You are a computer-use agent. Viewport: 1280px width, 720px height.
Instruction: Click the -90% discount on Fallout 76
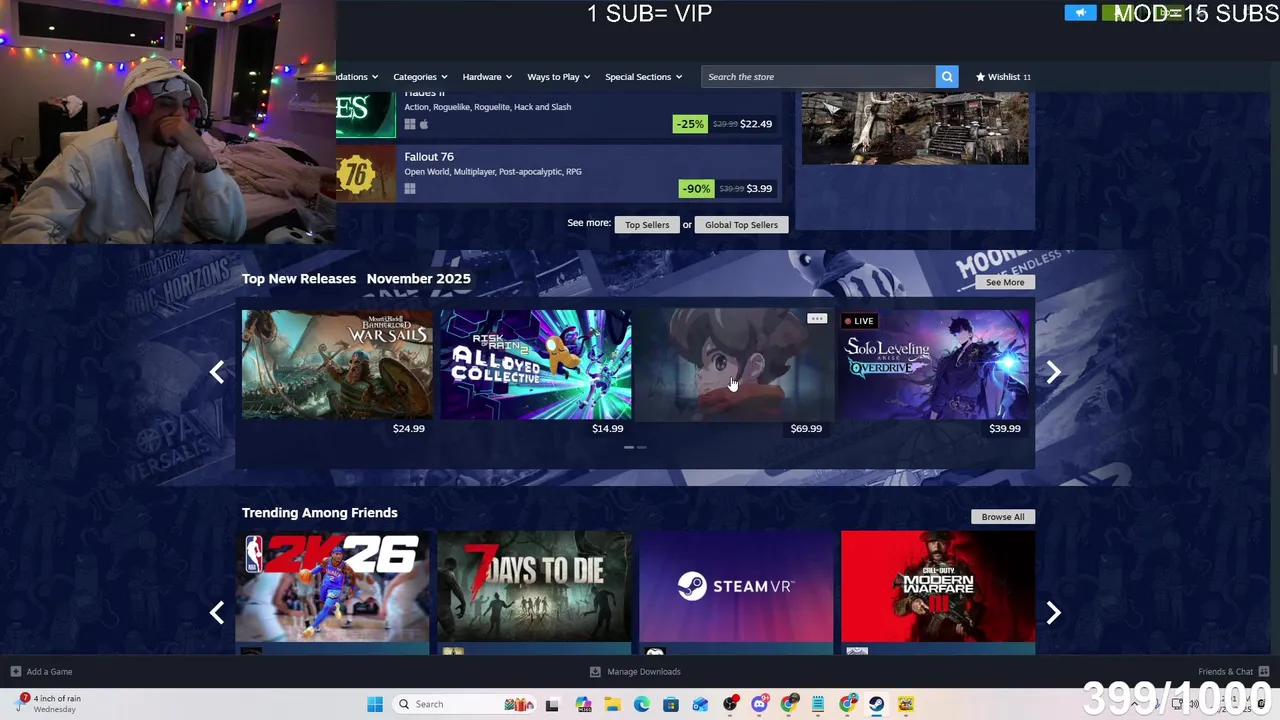[696, 188]
